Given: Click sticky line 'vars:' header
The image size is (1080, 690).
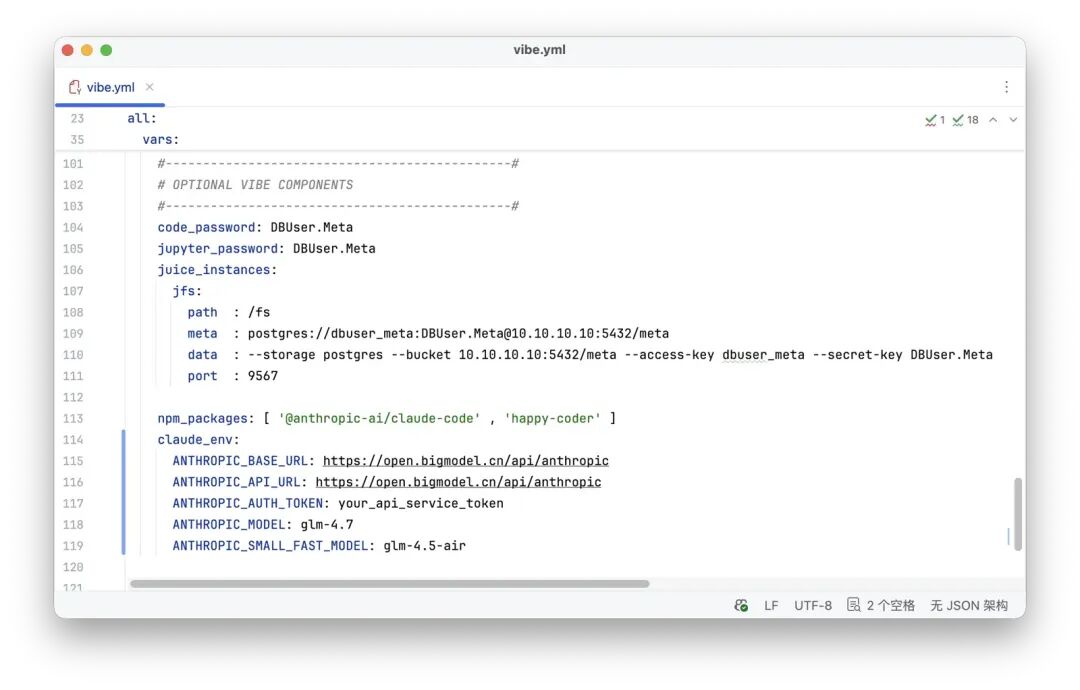Looking at the screenshot, I should (160, 140).
